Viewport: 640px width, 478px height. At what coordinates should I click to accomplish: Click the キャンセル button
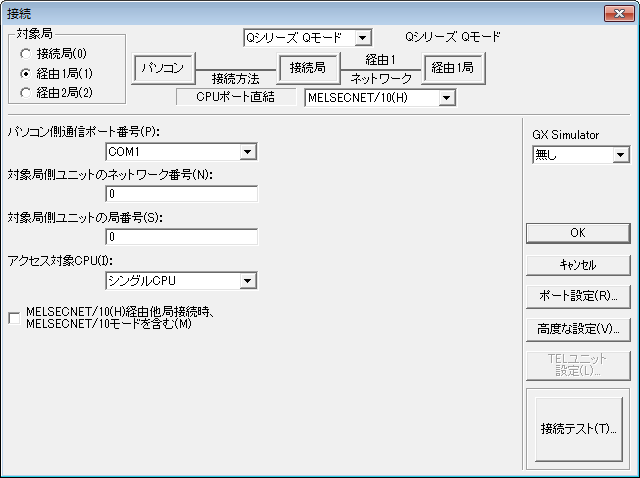(576, 265)
